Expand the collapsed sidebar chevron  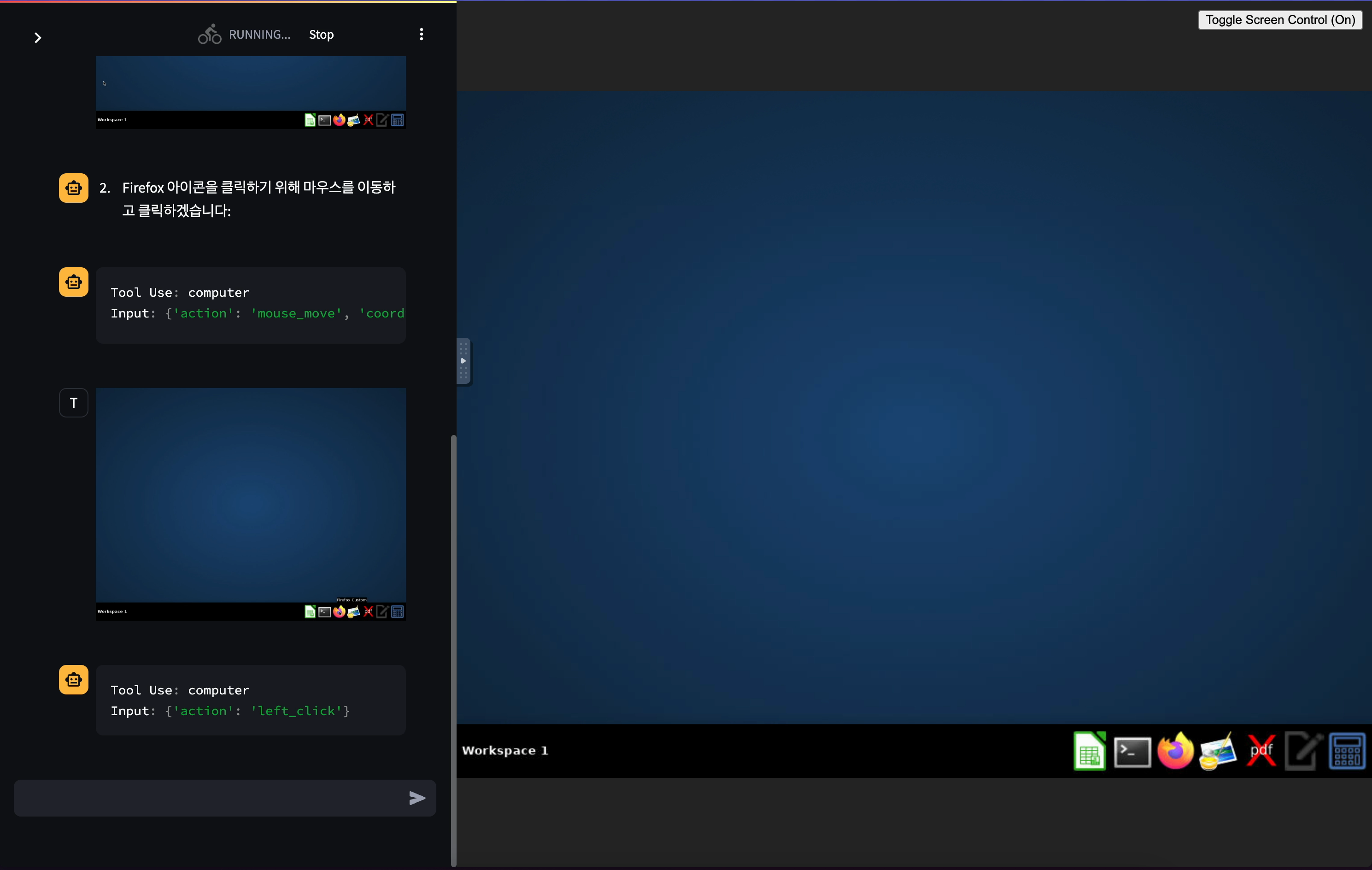(x=38, y=38)
